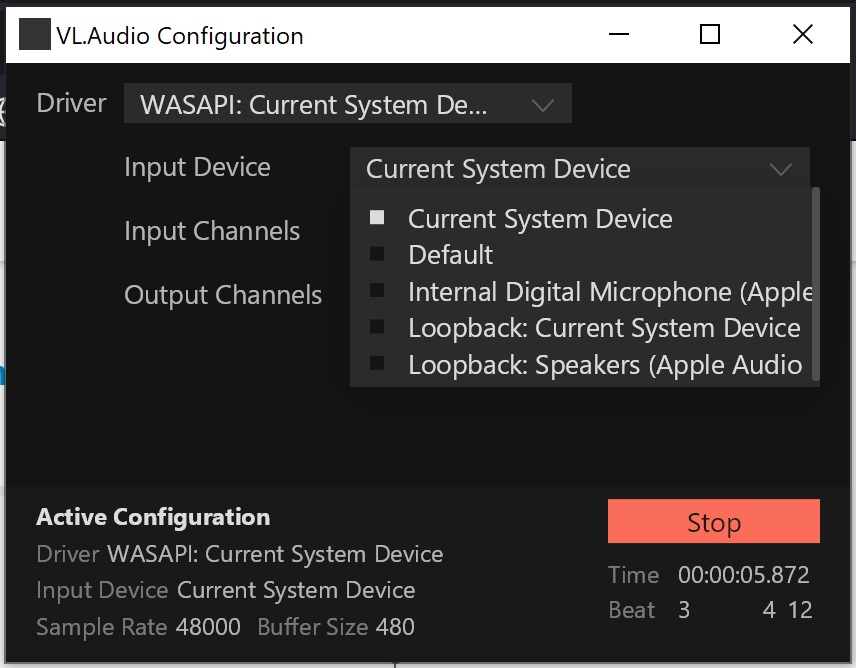This screenshot has height=668, width=856.
Task: Maximize the VL.Audio Configuration window
Action: pos(710,34)
